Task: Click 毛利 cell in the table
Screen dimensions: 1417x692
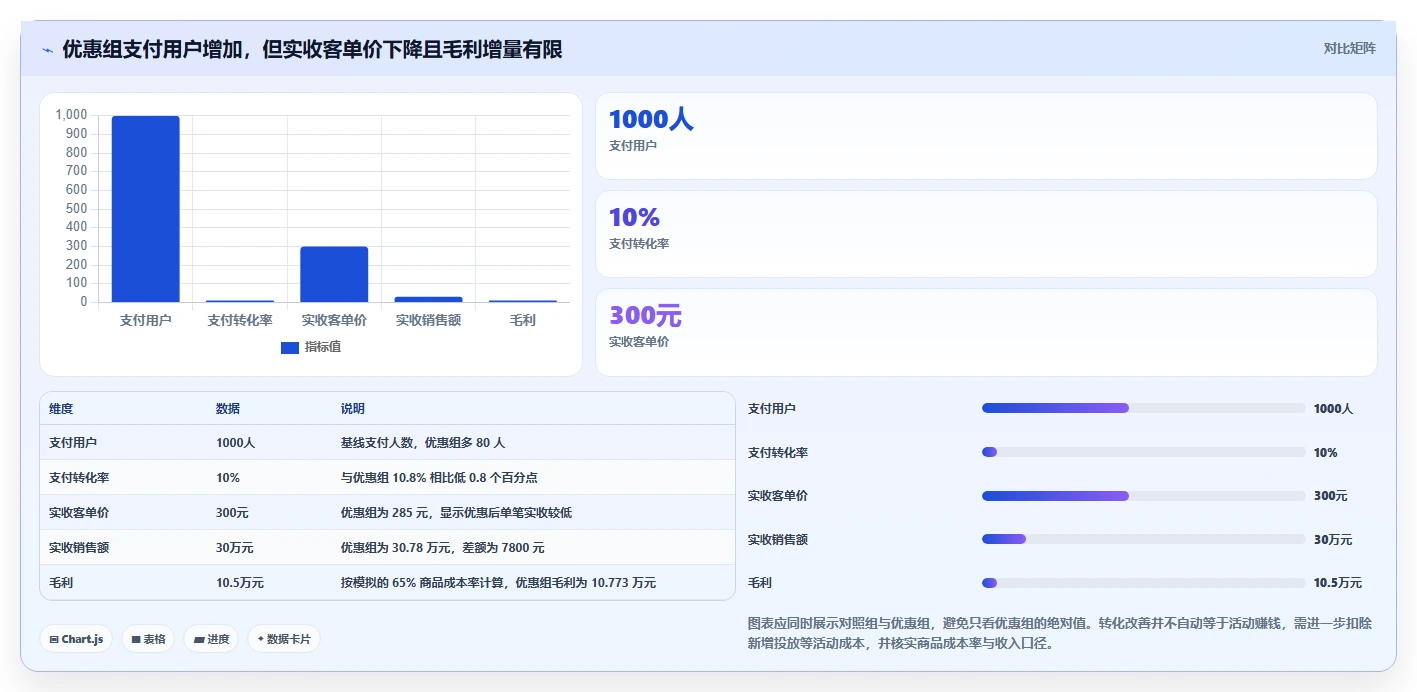Action: 61,582
